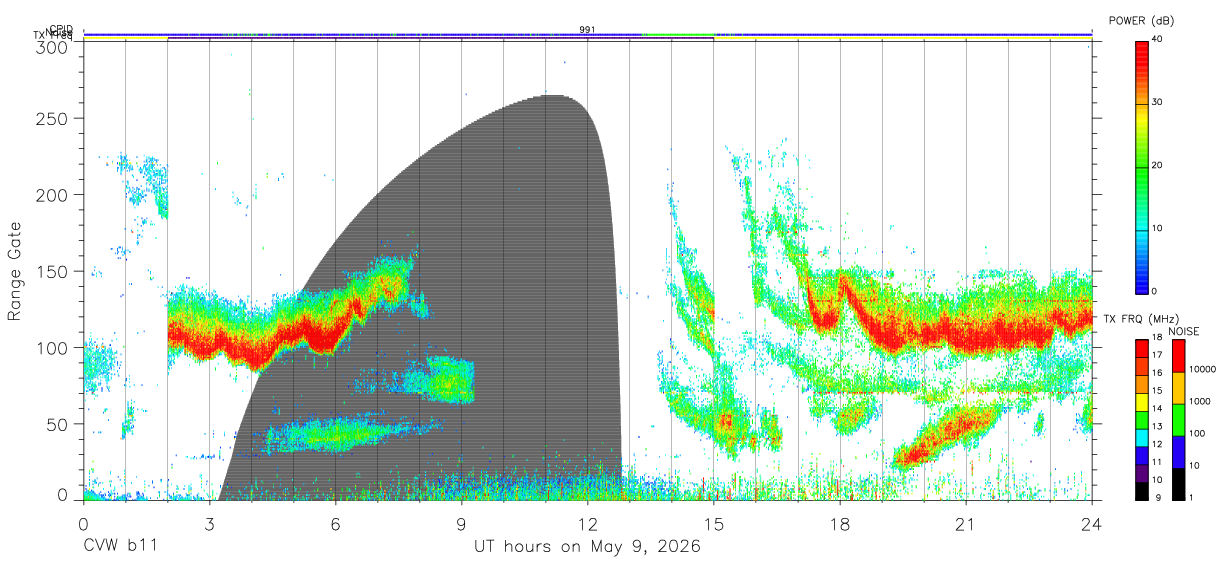This screenshot has width=1228, height=567.
Task: Click the 20 tick on POWER scale
Action: [x=1158, y=166]
